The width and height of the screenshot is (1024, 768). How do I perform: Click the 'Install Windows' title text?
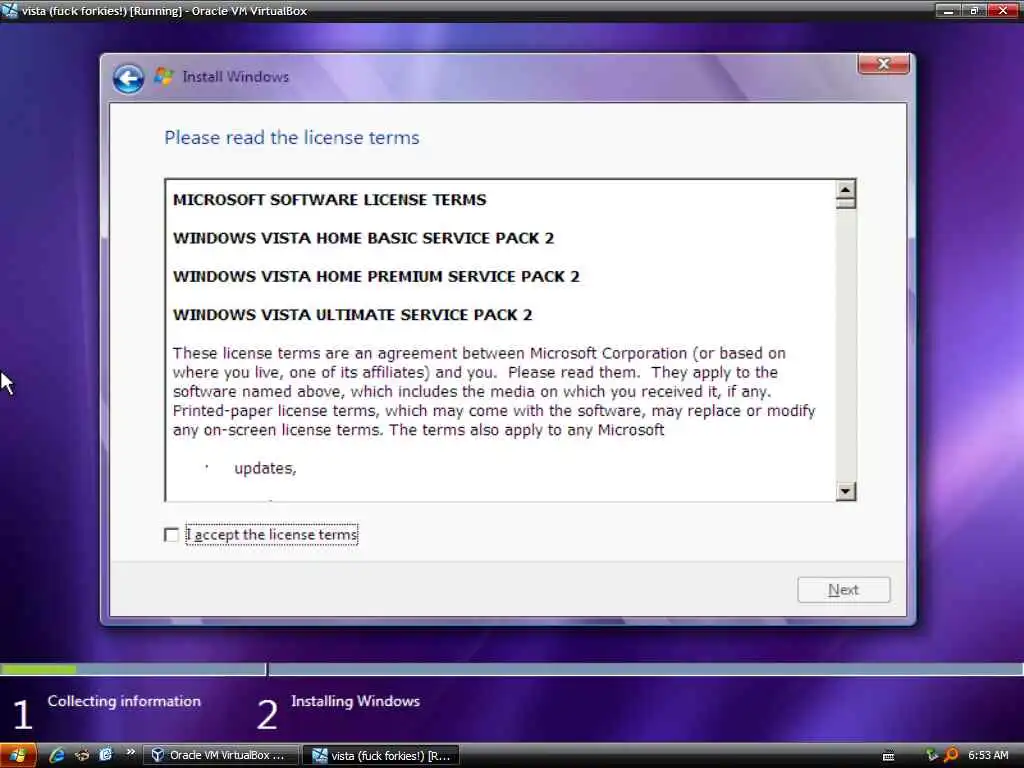pos(236,77)
